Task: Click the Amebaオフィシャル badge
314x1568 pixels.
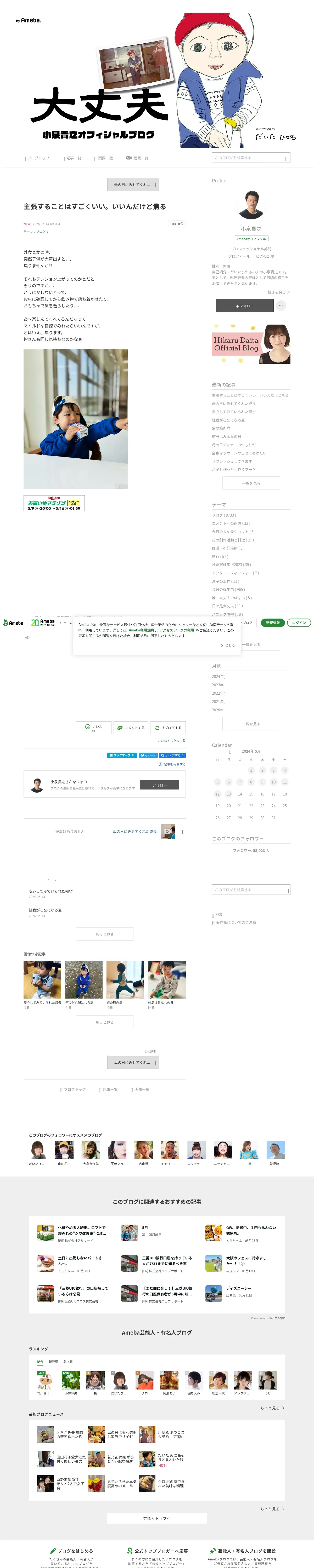Action: 251,239
